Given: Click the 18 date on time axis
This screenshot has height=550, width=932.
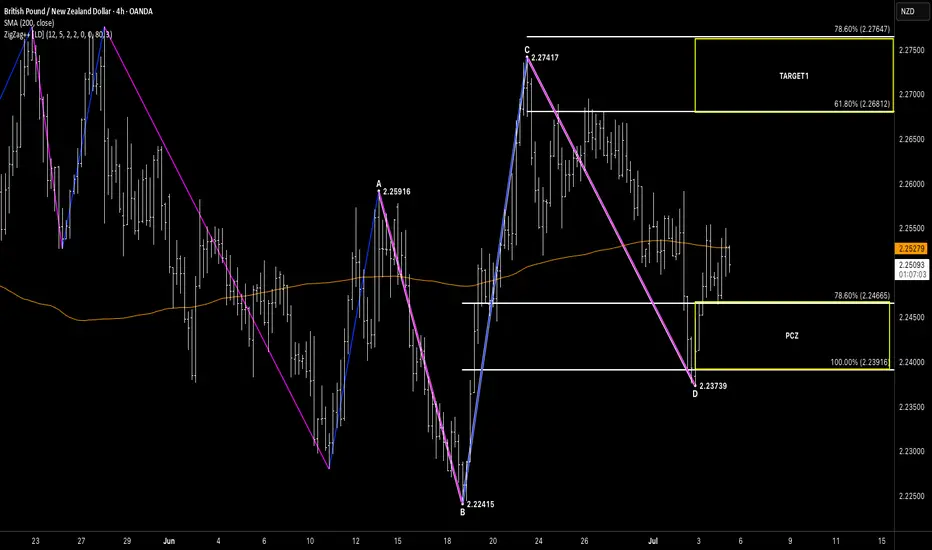Looking at the screenshot, I should tap(447, 541).
